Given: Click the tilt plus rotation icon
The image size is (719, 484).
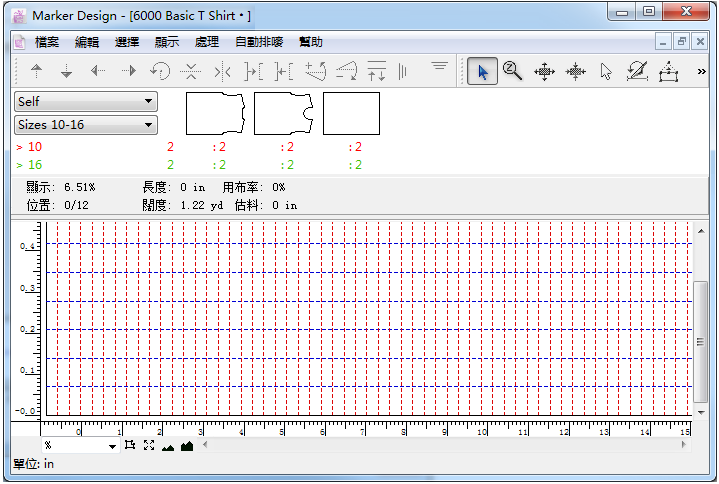Looking at the screenshot, I should coord(315,71).
